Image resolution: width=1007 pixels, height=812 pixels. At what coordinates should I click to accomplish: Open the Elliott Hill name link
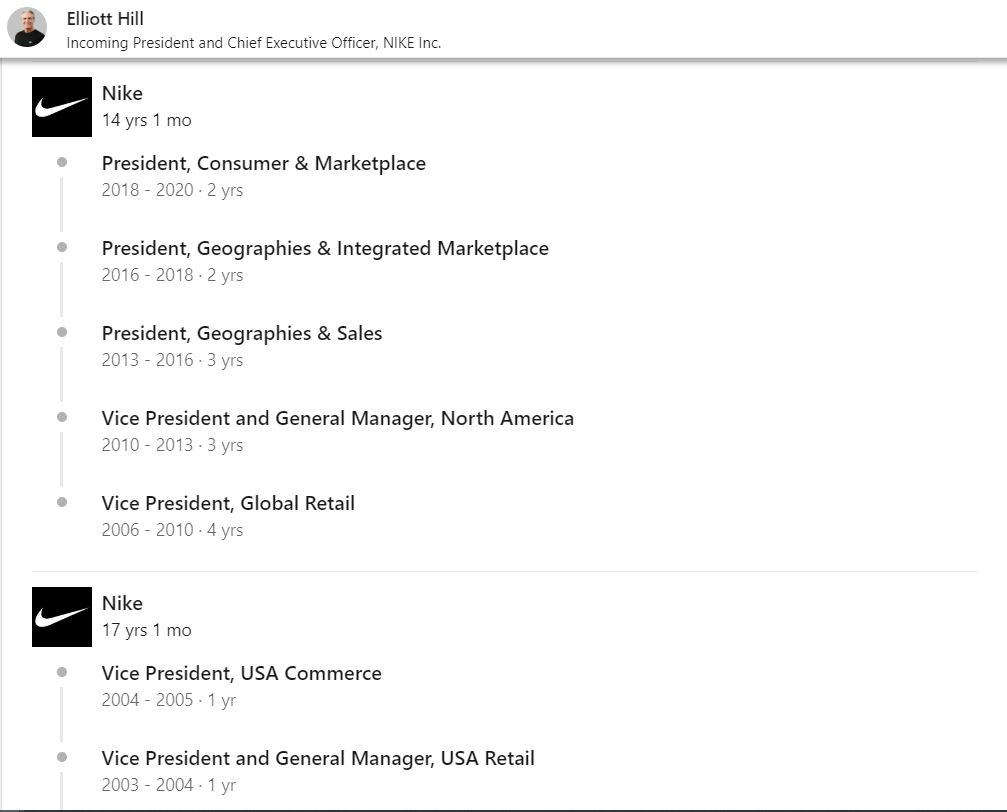point(105,19)
